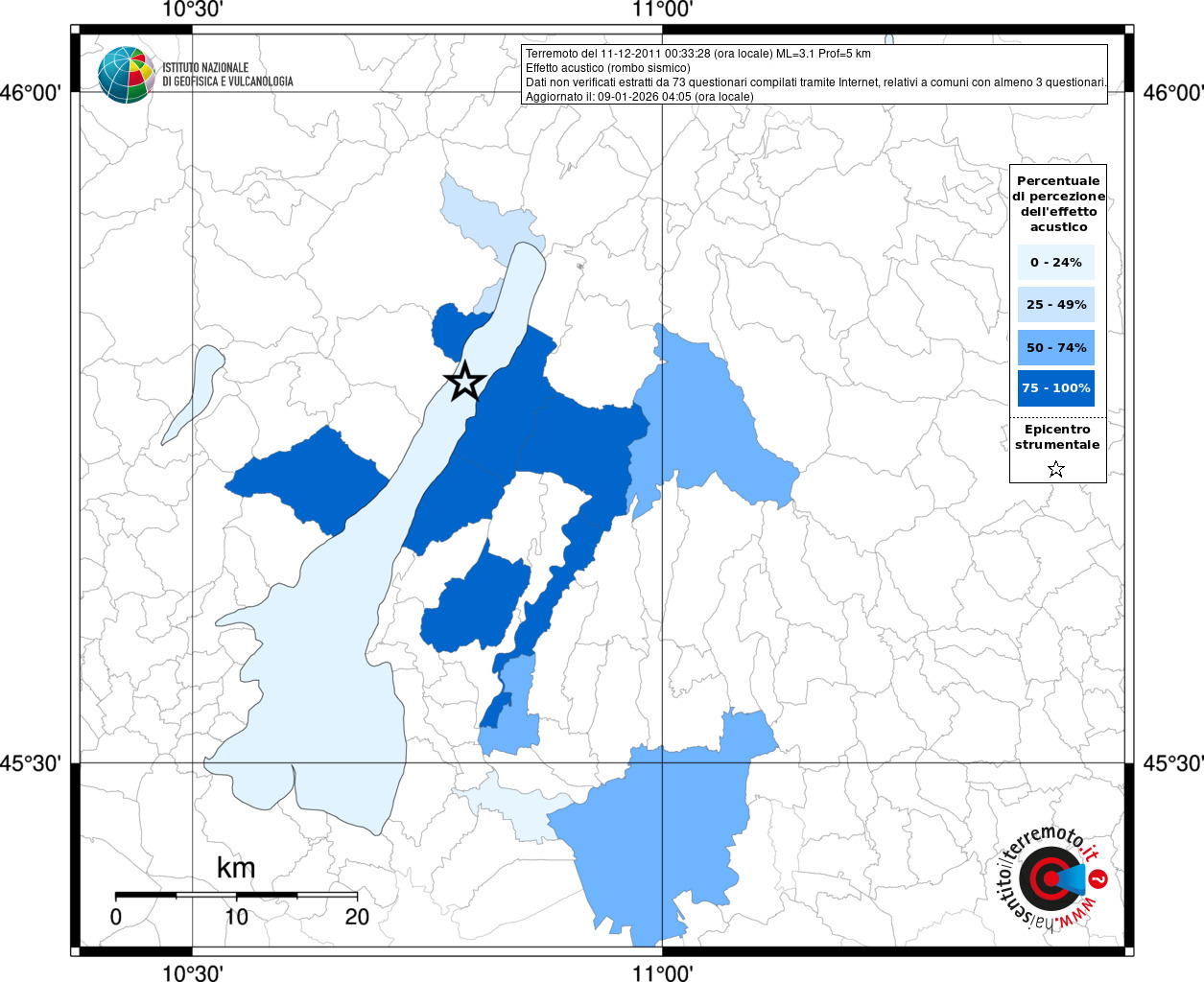
Task: Click the bottom 11°00' longitude label
Action: 662,972
